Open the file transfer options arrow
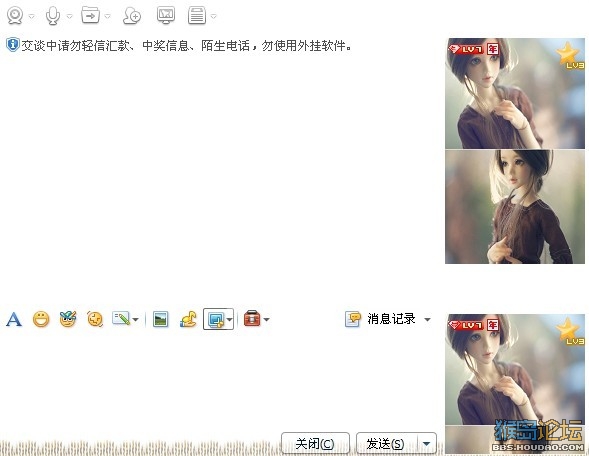589x456 pixels. [x=107, y=16]
